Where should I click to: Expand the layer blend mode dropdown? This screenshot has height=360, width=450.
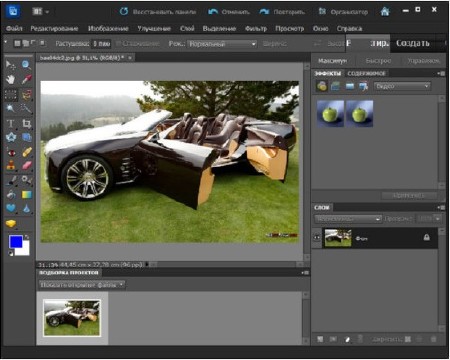(347, 219)
